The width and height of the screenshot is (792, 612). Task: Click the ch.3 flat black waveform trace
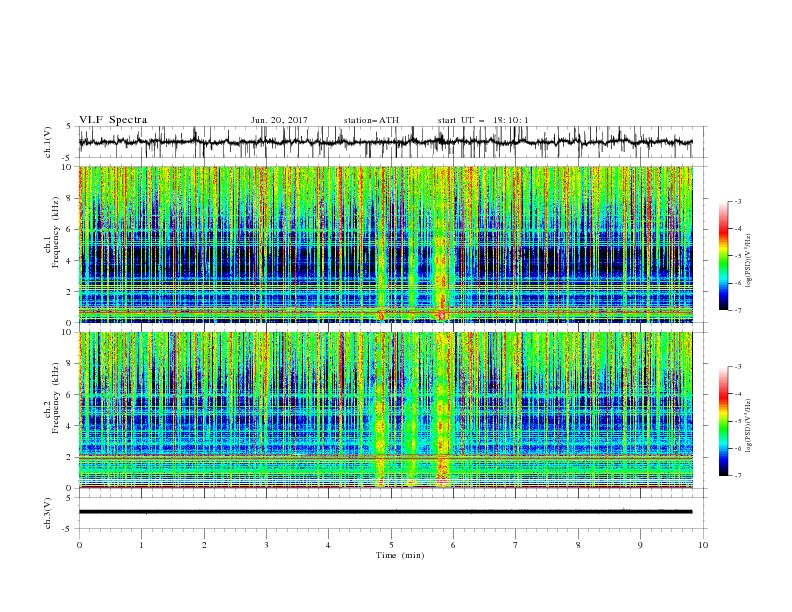click(x=385, y=512)
